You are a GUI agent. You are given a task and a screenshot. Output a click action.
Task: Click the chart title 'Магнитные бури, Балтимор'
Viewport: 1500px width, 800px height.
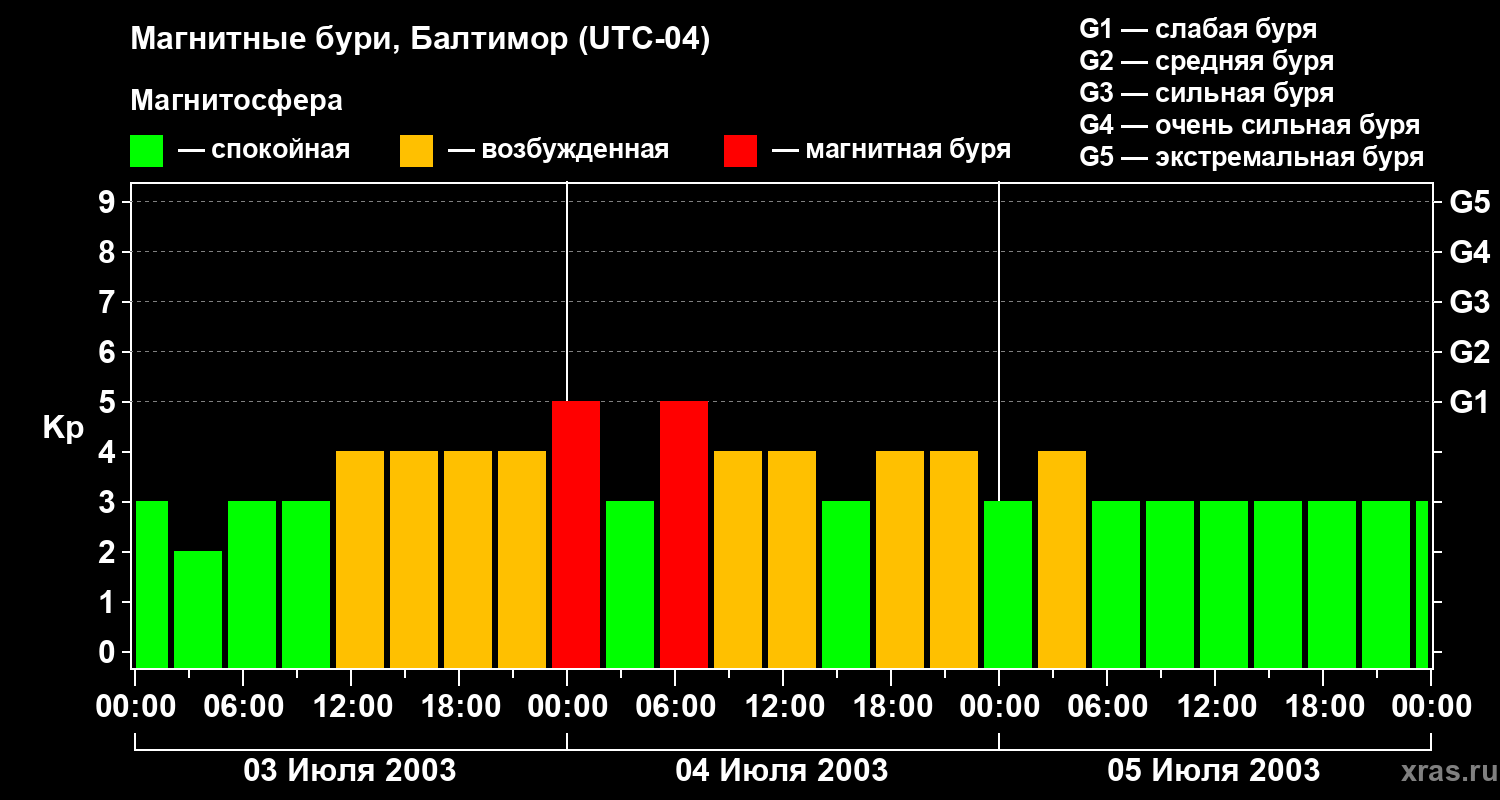click(x=420, y=40)
